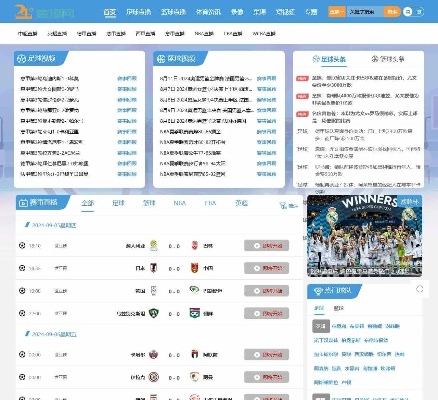
Task: Open the Real Madrid WINNERS photo thumbnail
Action: 364,236
